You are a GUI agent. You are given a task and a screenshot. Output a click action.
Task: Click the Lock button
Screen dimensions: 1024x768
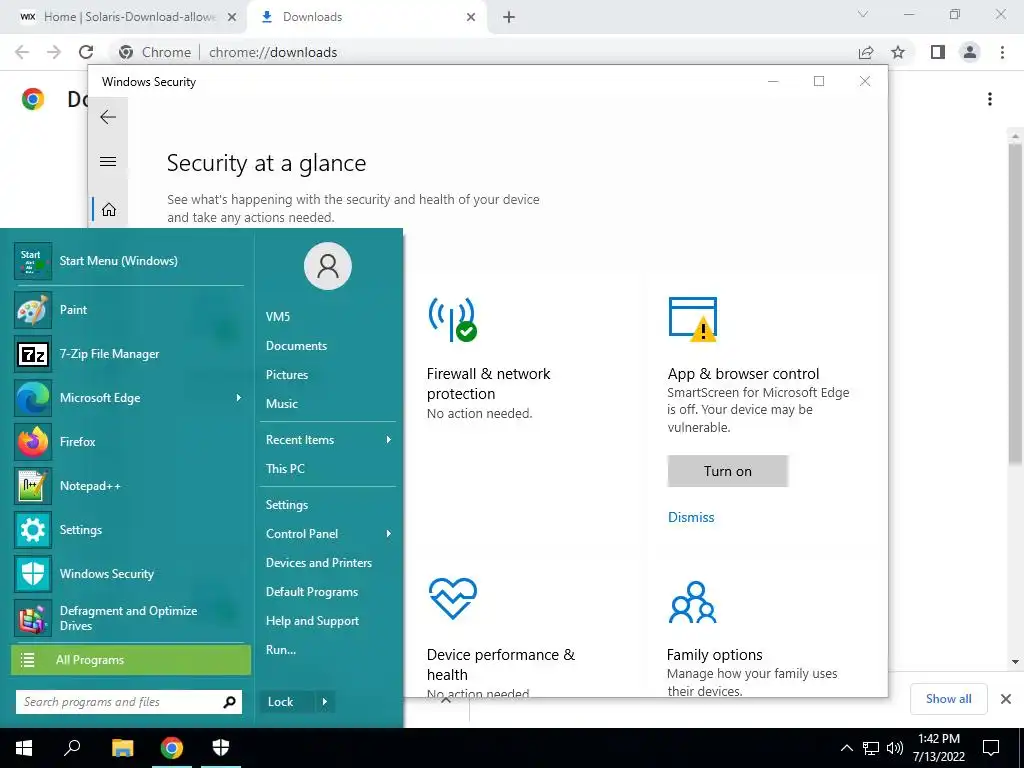tap(287, 702)
